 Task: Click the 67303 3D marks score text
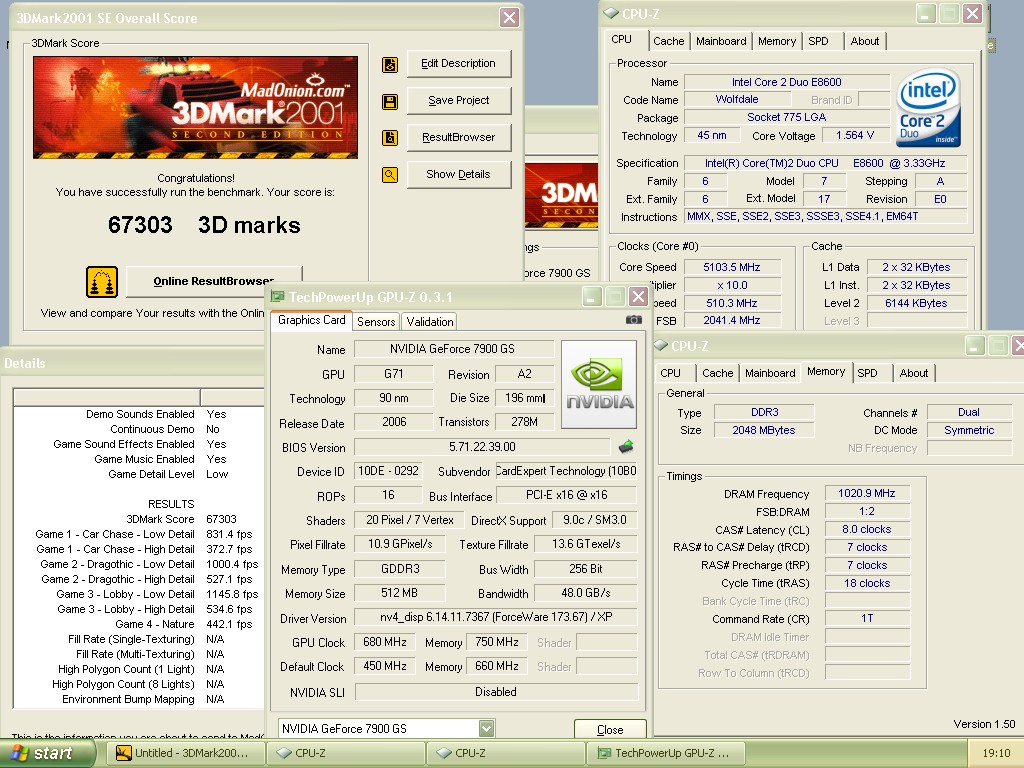(204, 225)
